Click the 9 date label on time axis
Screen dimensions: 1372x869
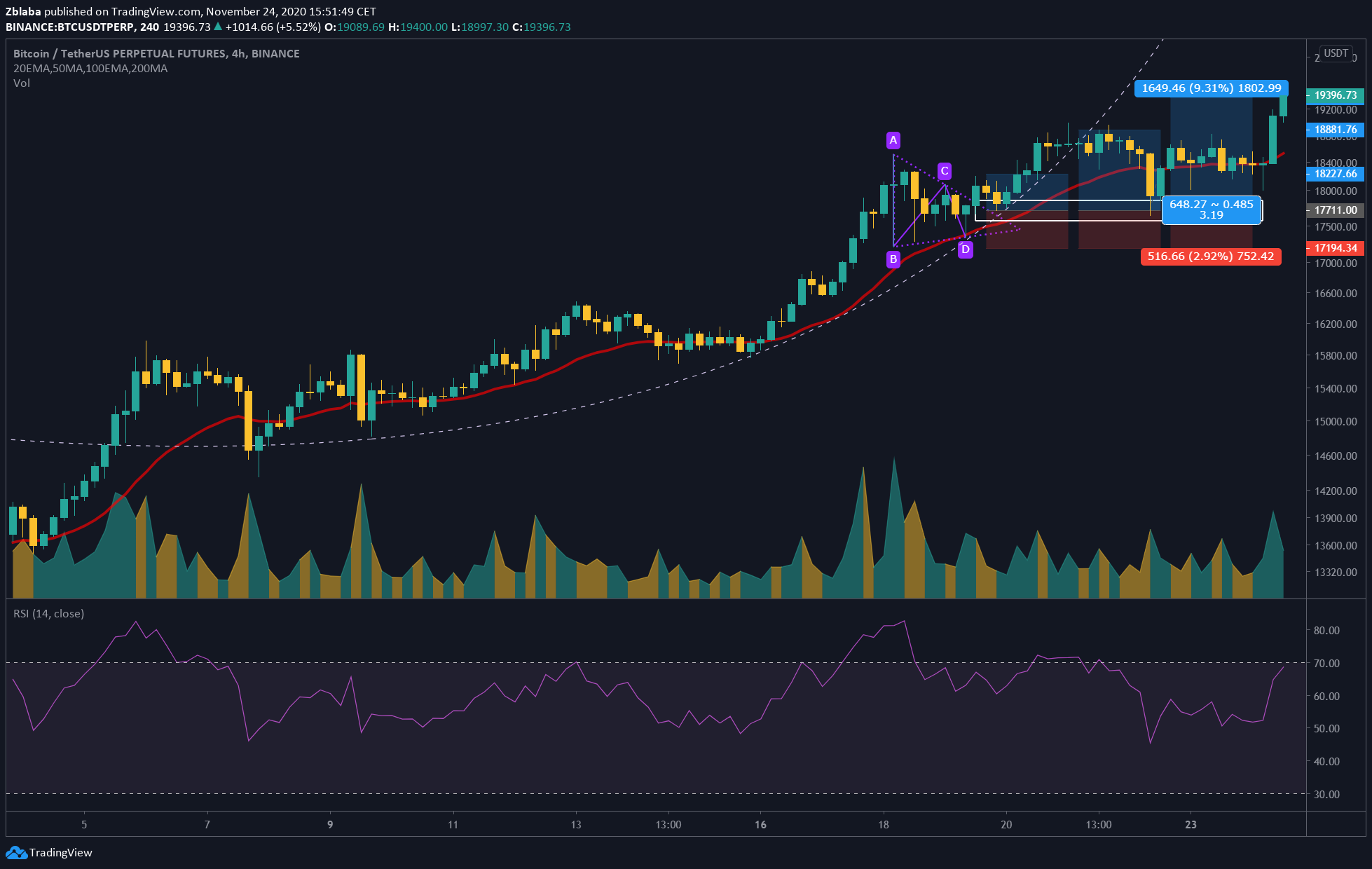coord(330,825)
